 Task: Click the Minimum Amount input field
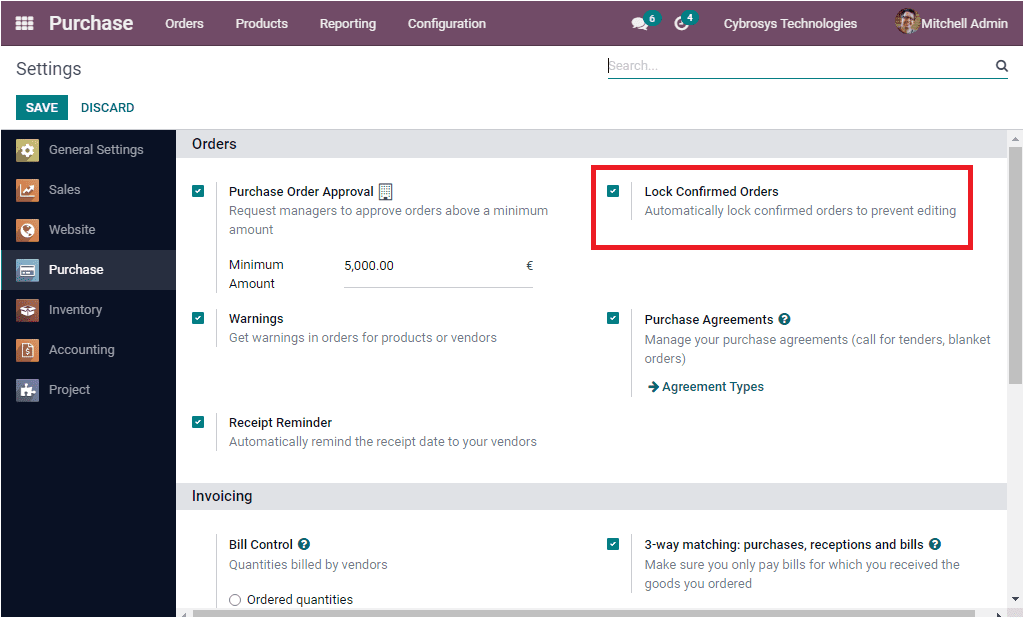[437, 265]
